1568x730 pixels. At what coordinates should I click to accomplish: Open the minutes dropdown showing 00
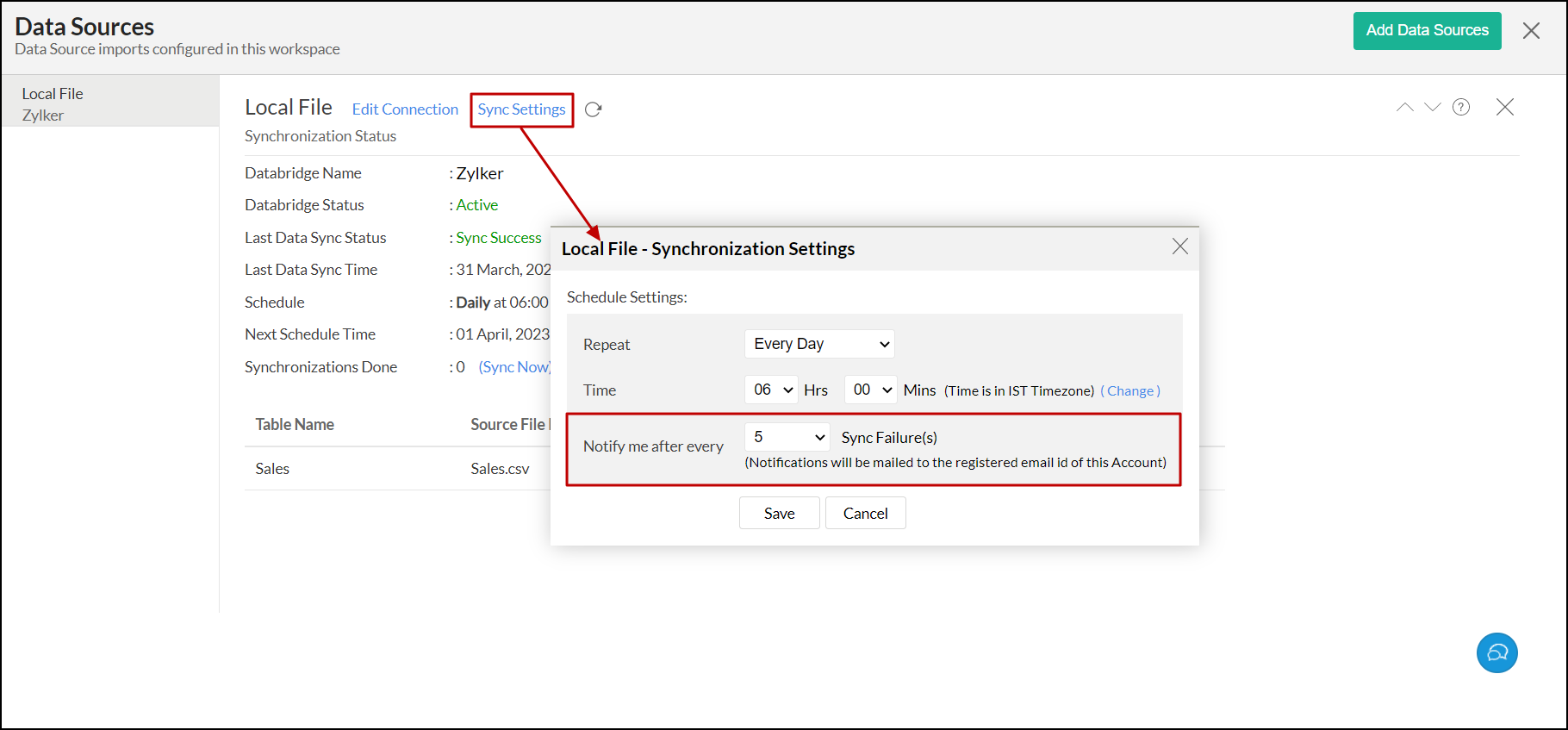click(871, 390)
